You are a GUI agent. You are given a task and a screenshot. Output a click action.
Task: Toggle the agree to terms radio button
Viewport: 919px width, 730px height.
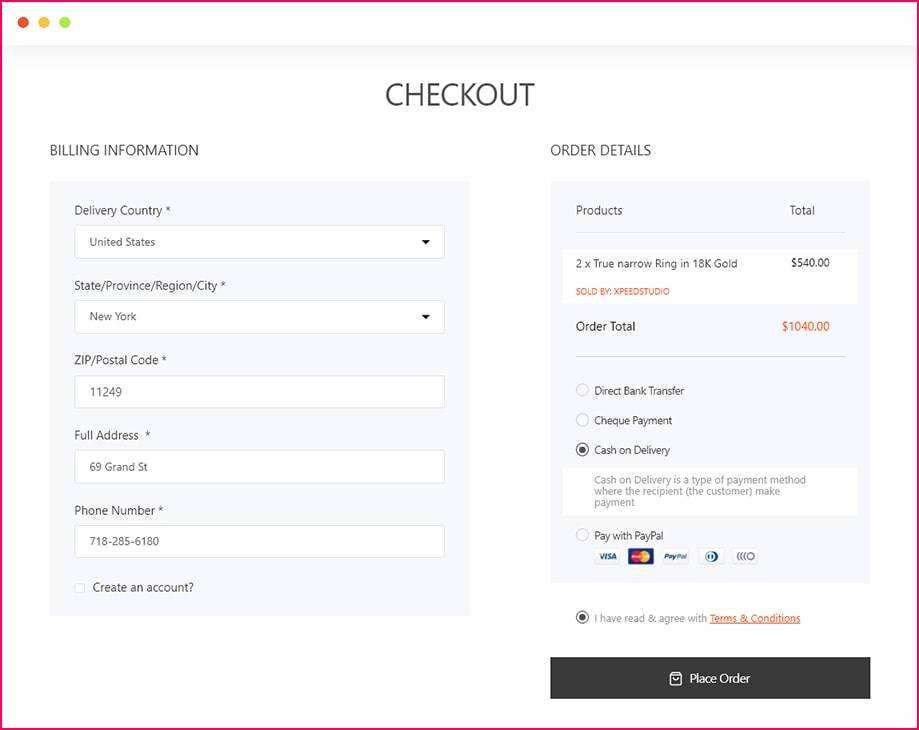(x=583, y=618)
